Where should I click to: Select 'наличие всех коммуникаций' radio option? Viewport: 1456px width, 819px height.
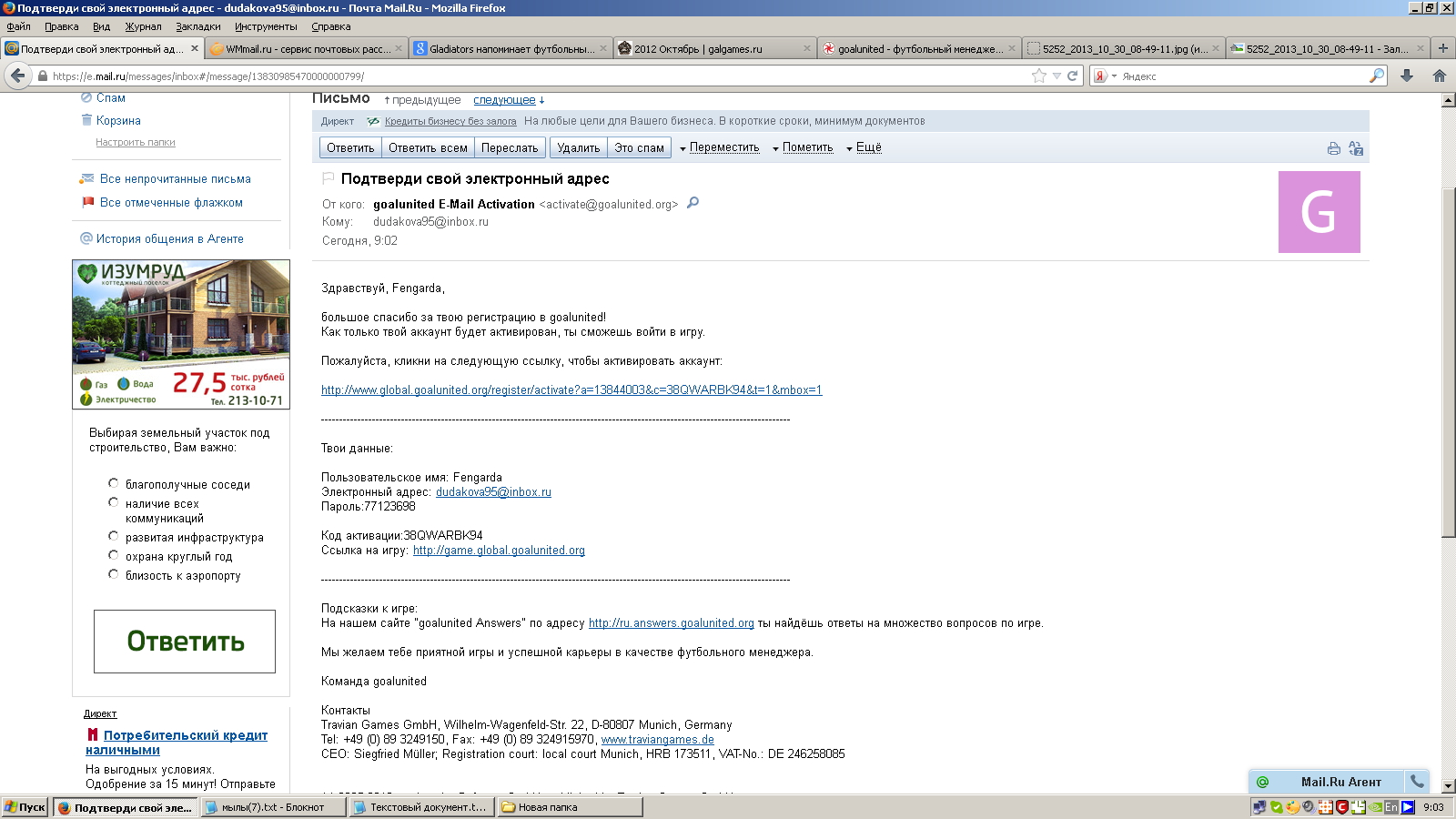[114, 502]
